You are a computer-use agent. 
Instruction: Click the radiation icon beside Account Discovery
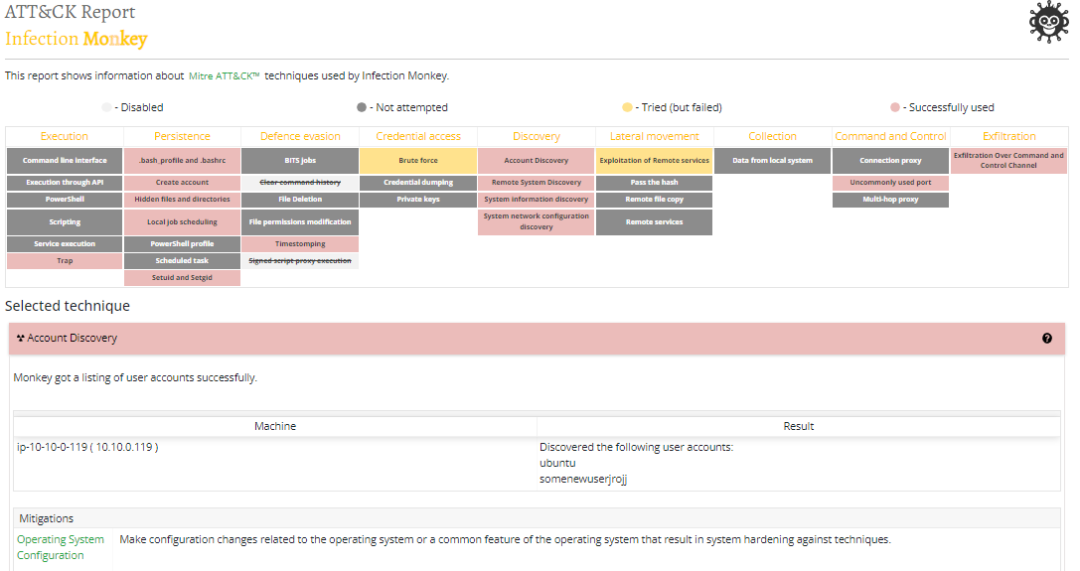pyautogui.click(x=21, y=338)
